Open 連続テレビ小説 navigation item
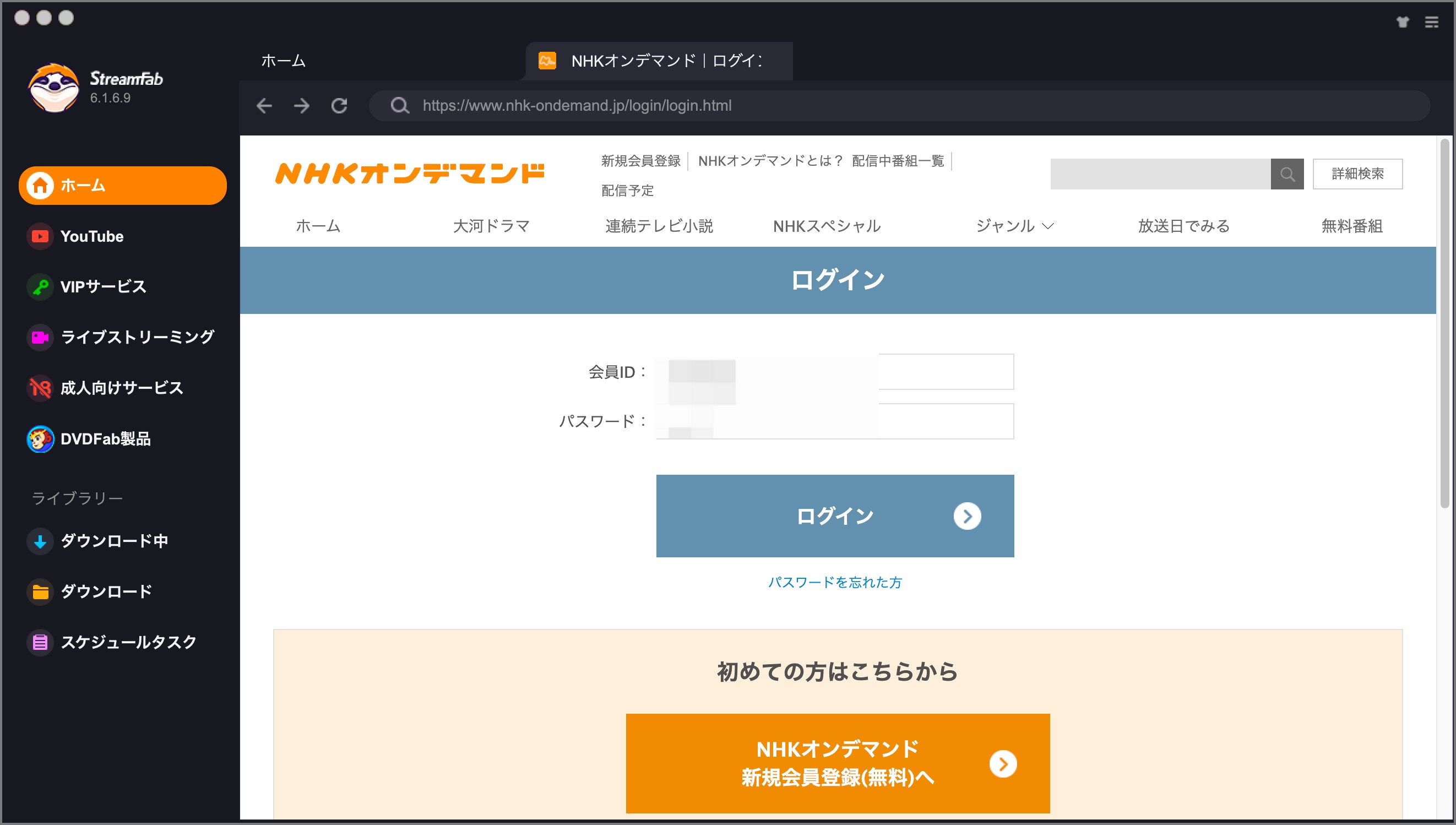Screen dimensions: 1456x825 click(x=659, y=226)
